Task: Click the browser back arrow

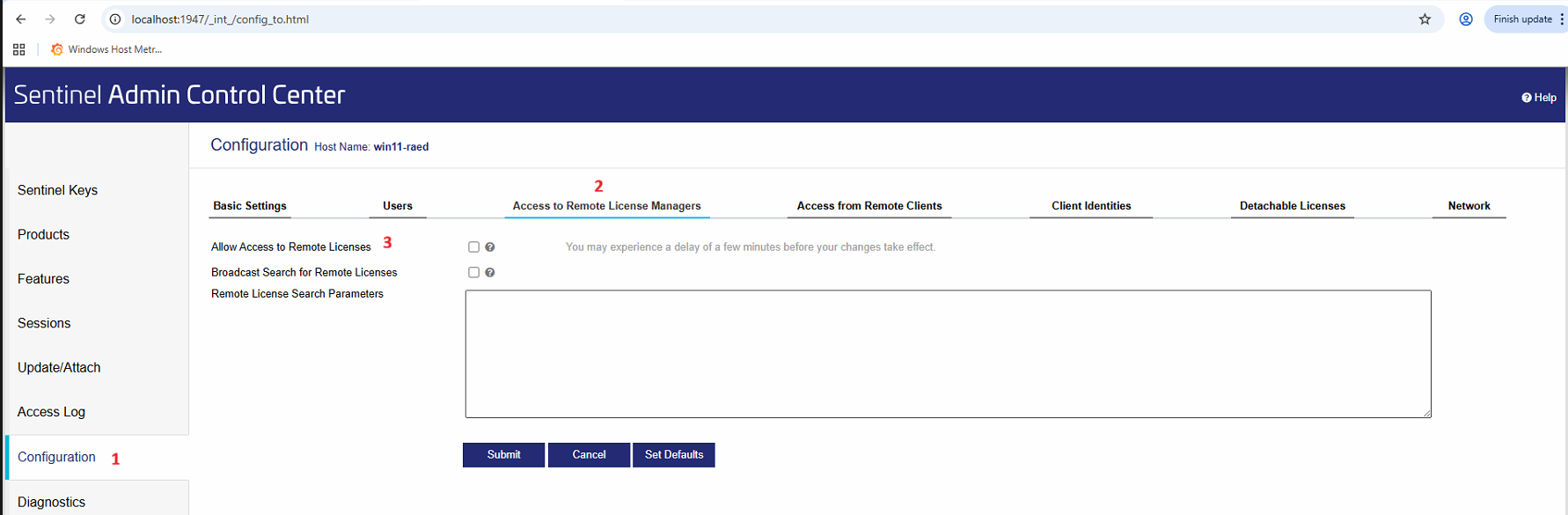Action: (21, 19)
